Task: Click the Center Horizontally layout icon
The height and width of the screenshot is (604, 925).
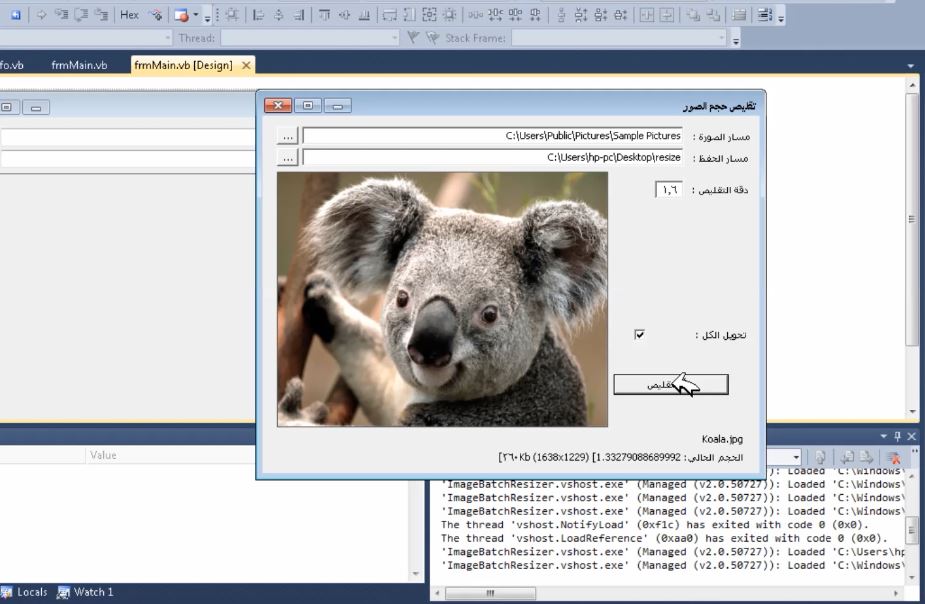Action: [645, 15]
